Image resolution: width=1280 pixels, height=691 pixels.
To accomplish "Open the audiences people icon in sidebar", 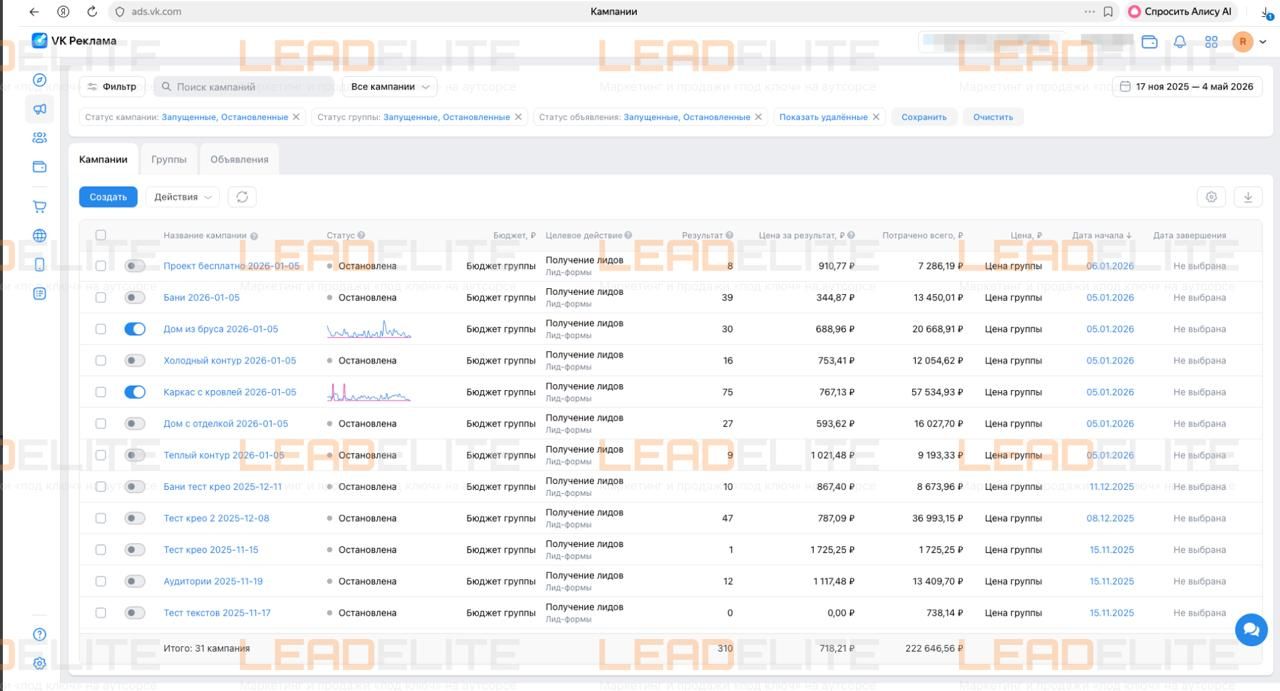I will click(40, 138).
